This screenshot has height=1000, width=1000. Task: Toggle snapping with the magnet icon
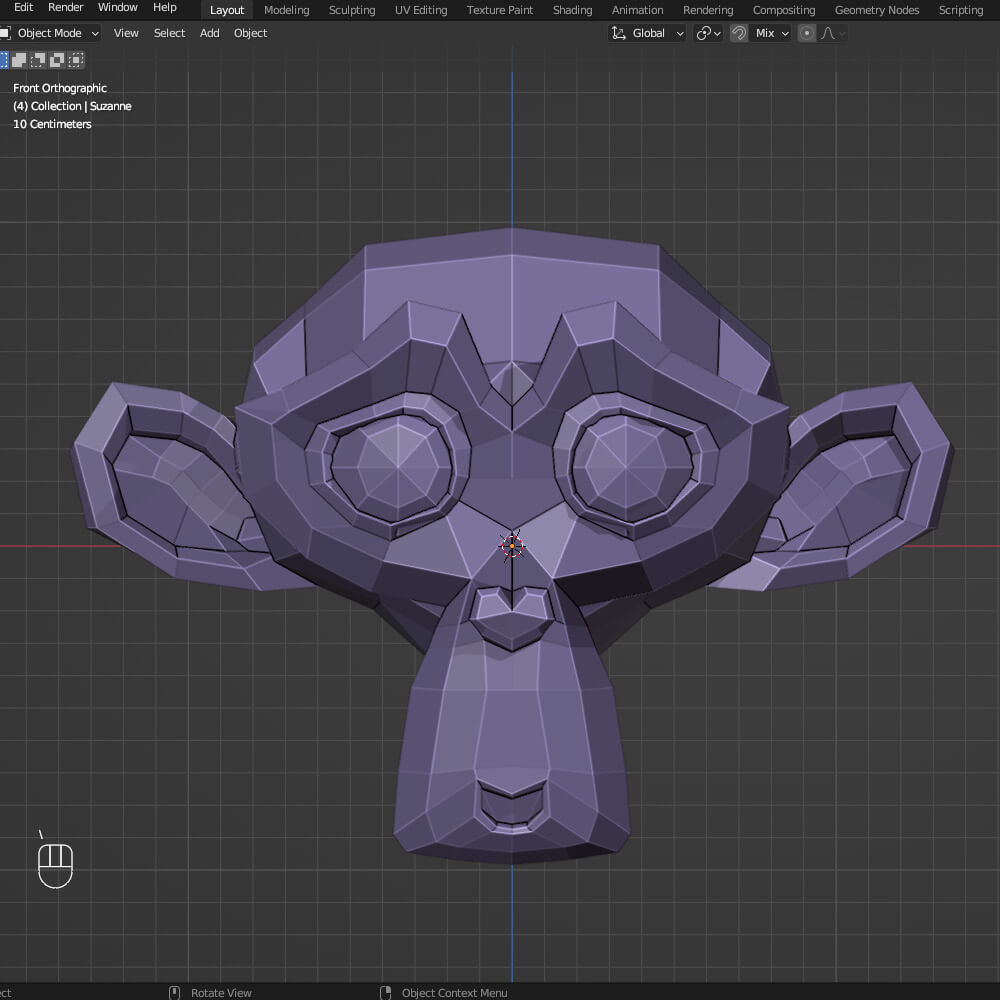[739, 33]
